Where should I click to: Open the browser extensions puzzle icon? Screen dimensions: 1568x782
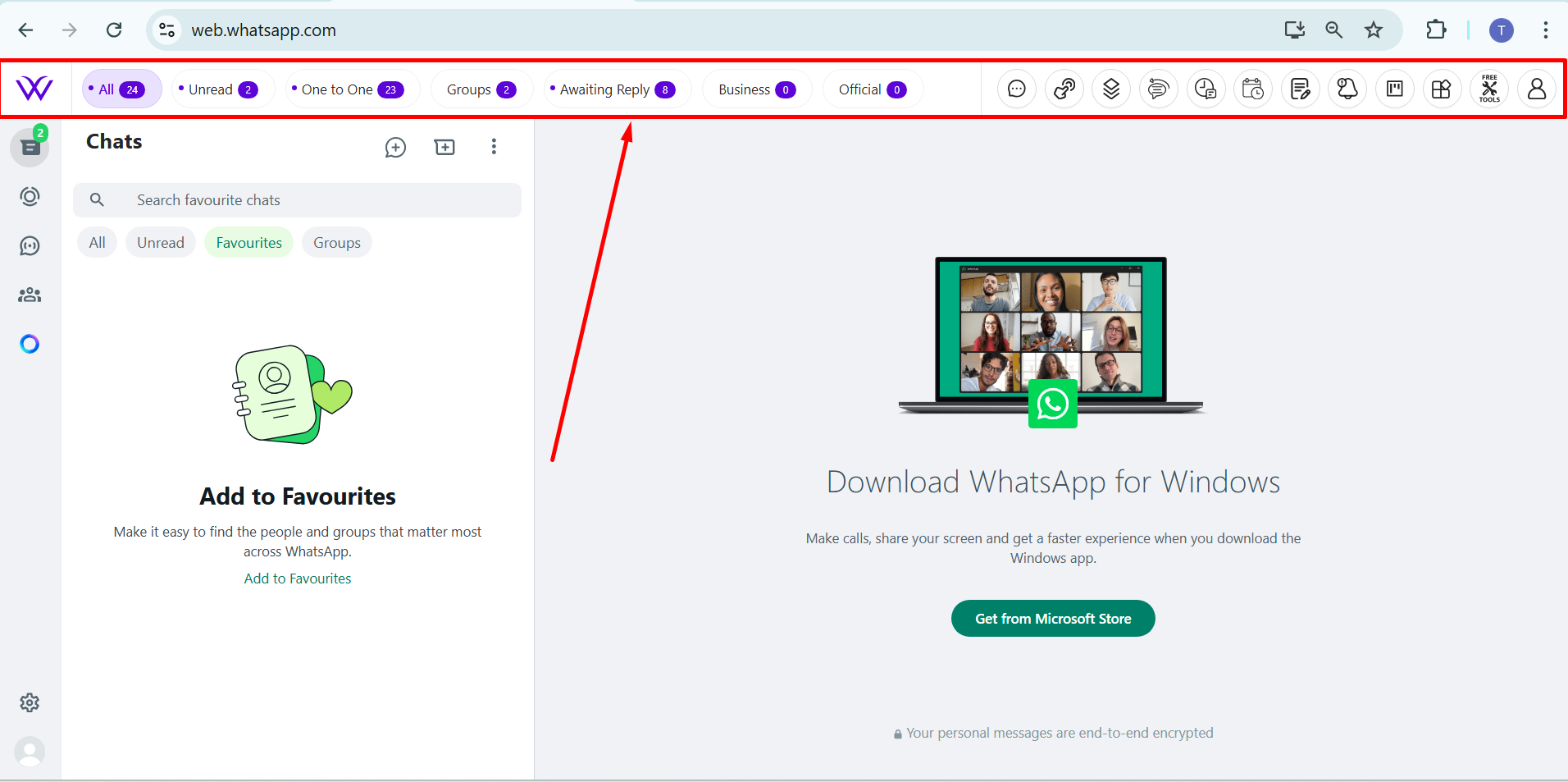tap(1436, 30)
